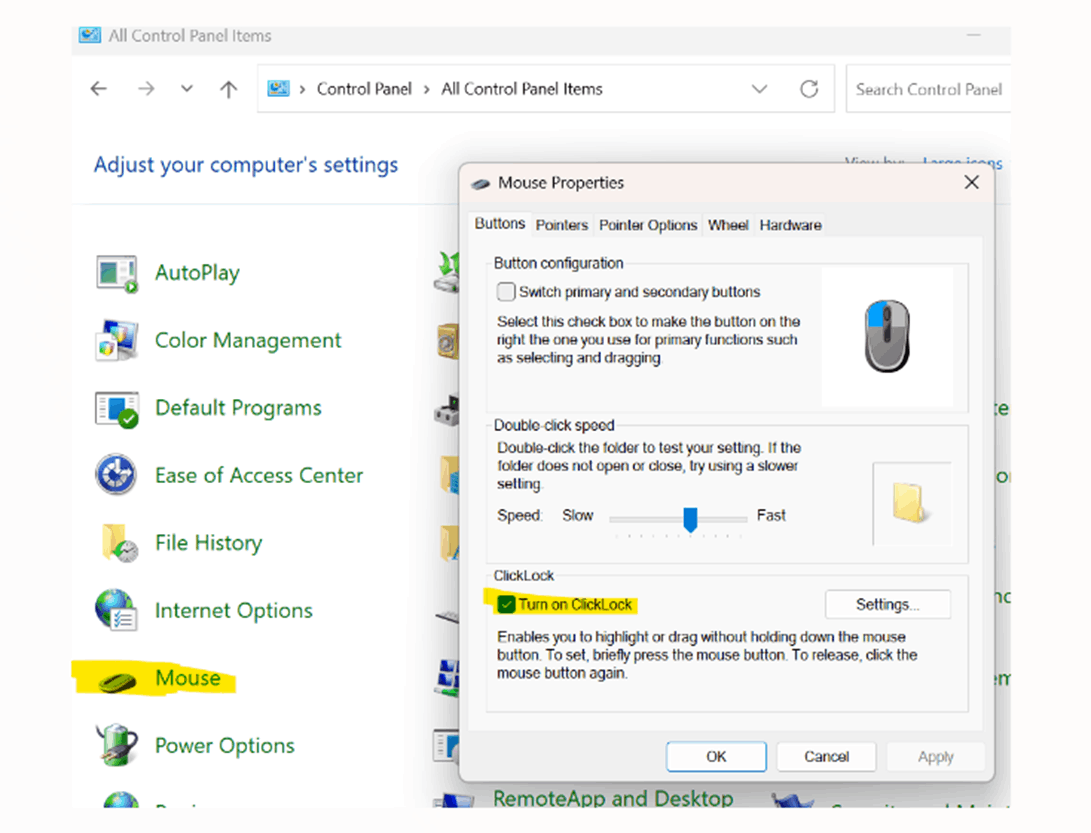Uncheck Turn on ClickLock

coord(506,604)
